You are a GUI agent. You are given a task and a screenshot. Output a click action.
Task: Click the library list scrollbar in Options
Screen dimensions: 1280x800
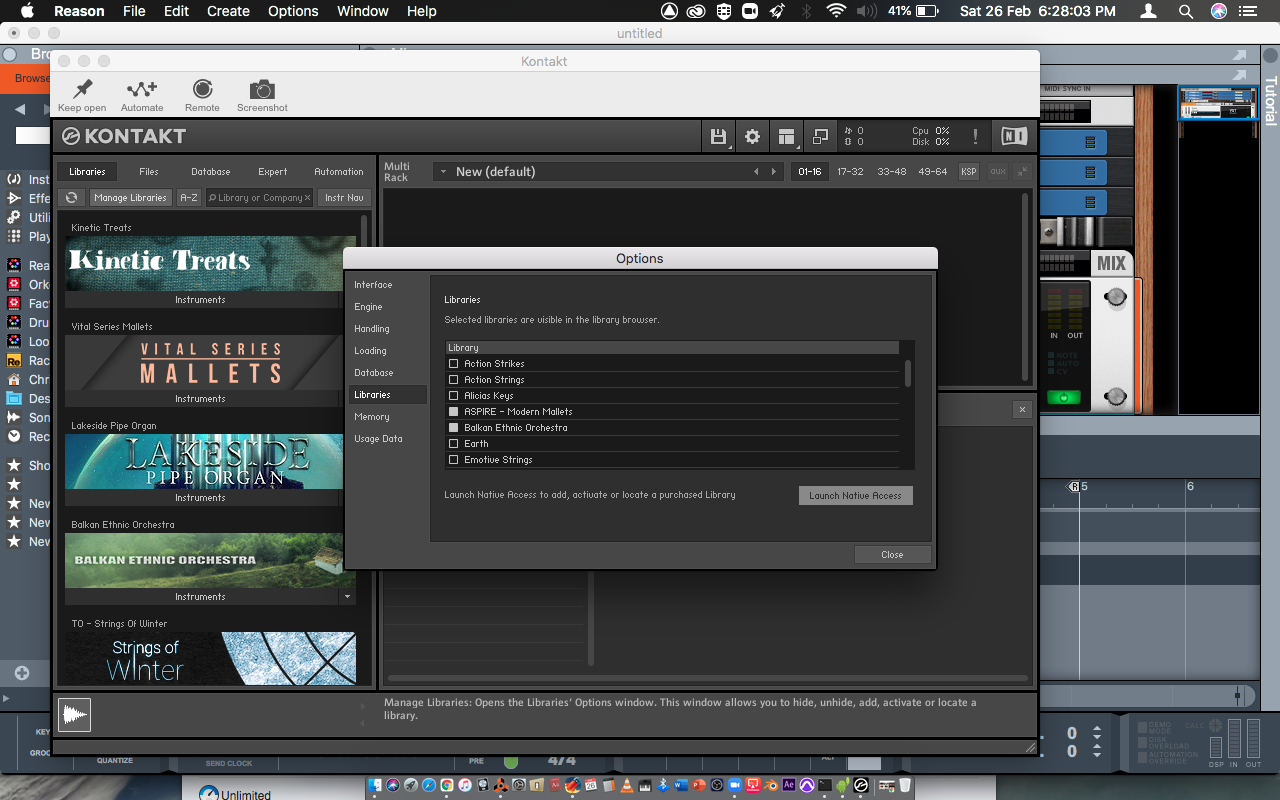(x=908, y=375)
